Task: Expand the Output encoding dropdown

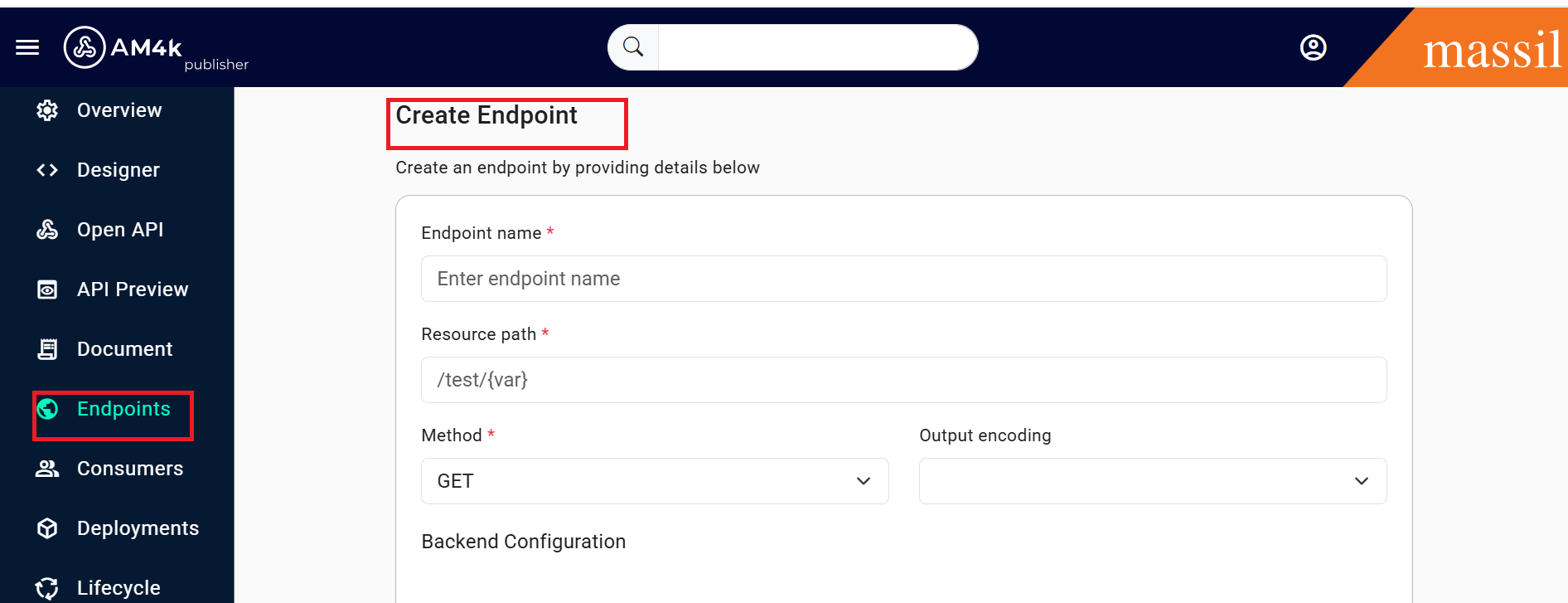Action: tap(1152, 481)
